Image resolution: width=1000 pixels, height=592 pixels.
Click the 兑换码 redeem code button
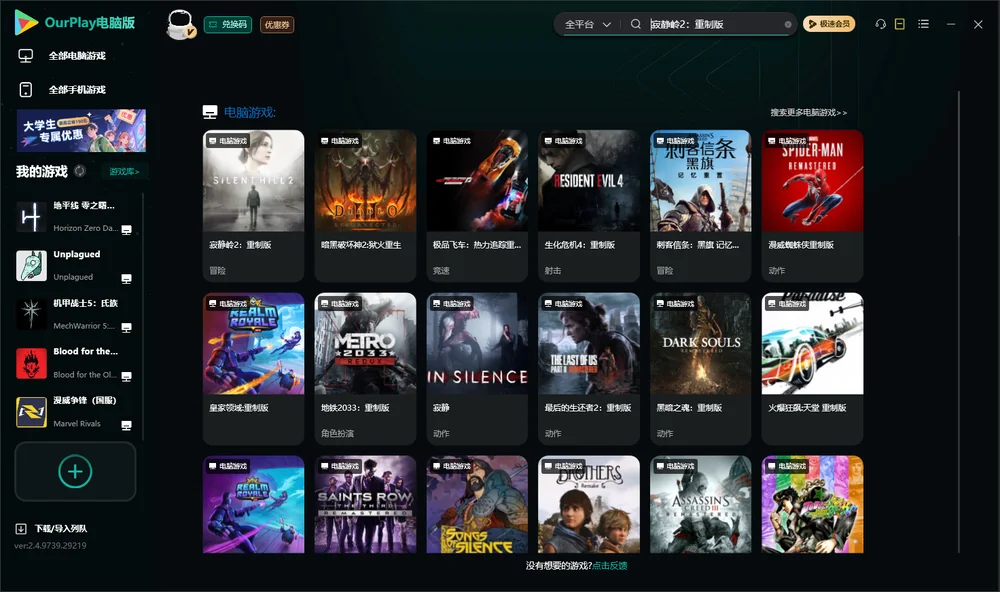228,25
